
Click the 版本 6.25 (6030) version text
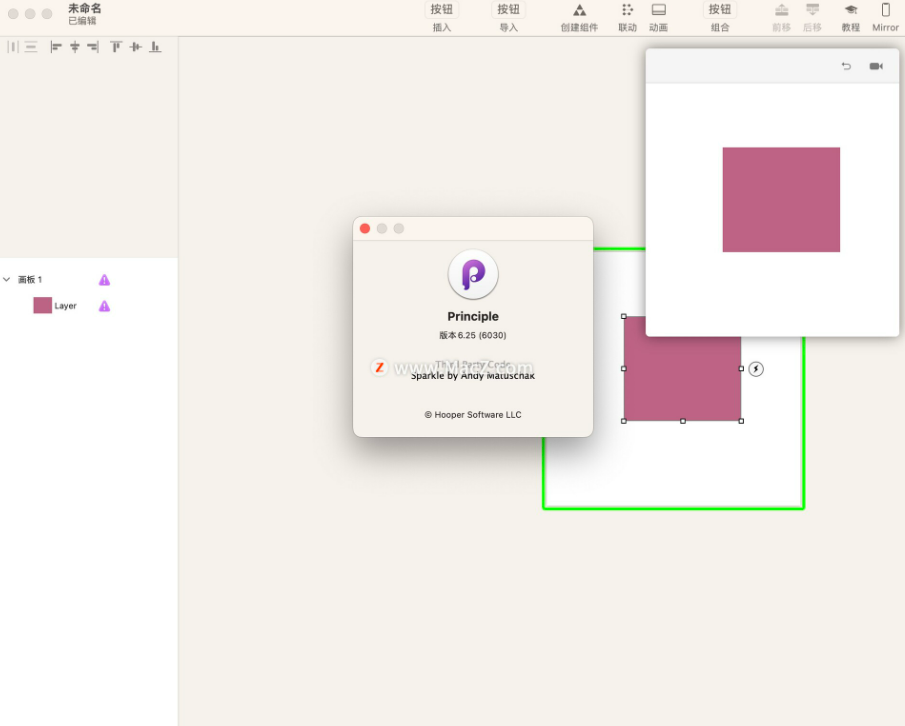tap(473, 335)
